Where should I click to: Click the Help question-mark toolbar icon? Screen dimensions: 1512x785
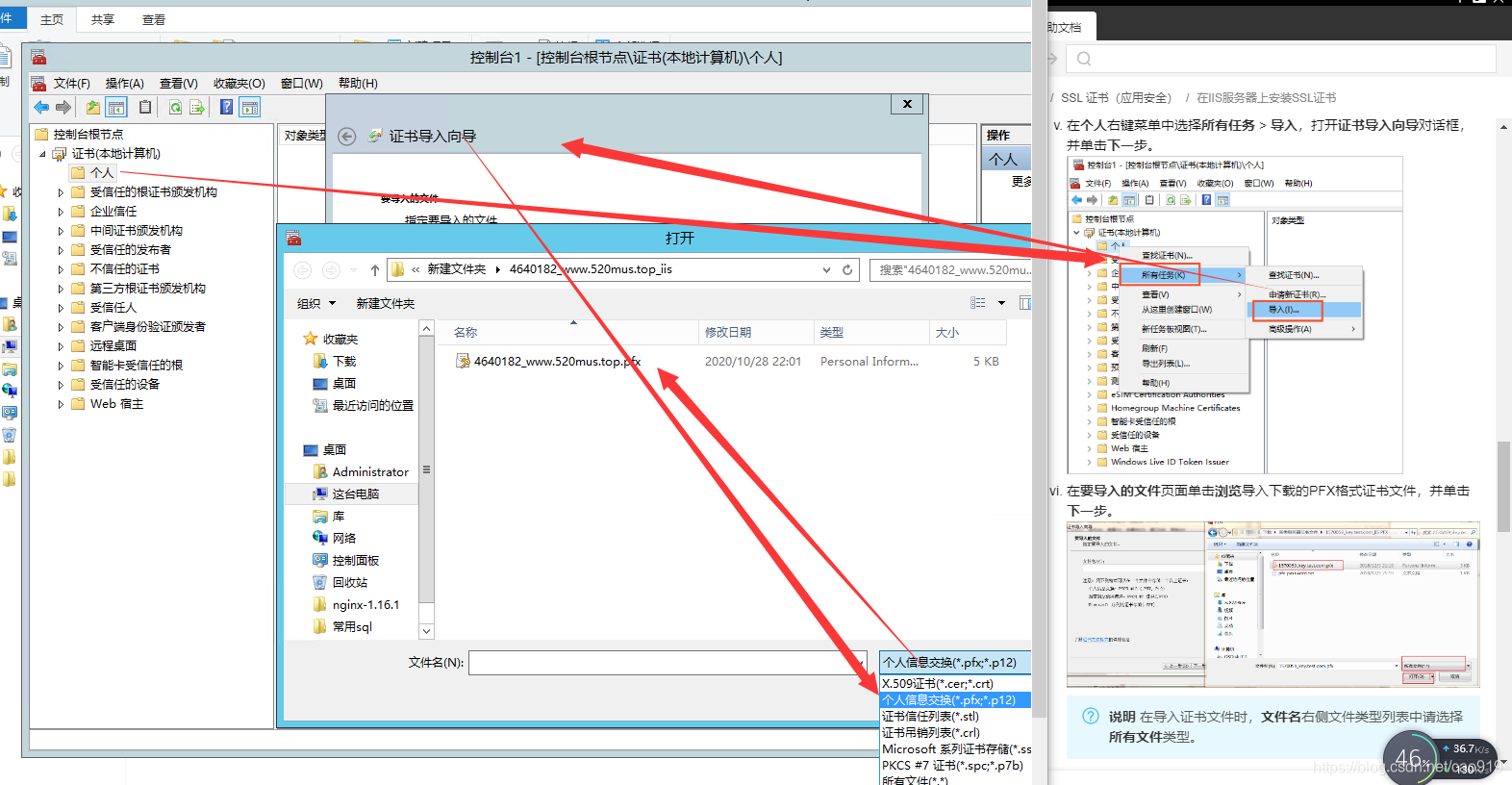pyautogui.click(x=227, y=108)
